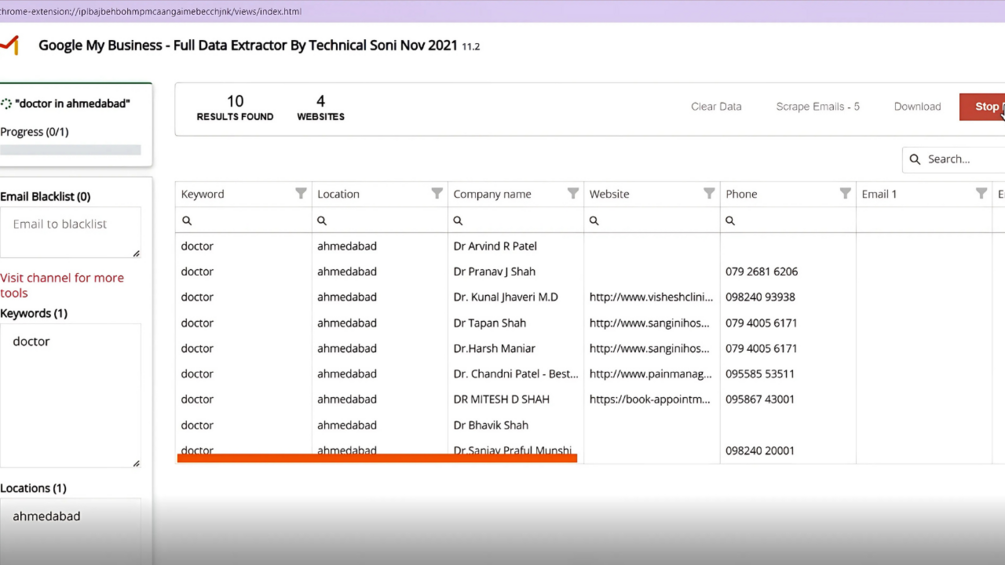Click the red checkmark app logo
Screen dimensions: 1005x565
(10, 45)
